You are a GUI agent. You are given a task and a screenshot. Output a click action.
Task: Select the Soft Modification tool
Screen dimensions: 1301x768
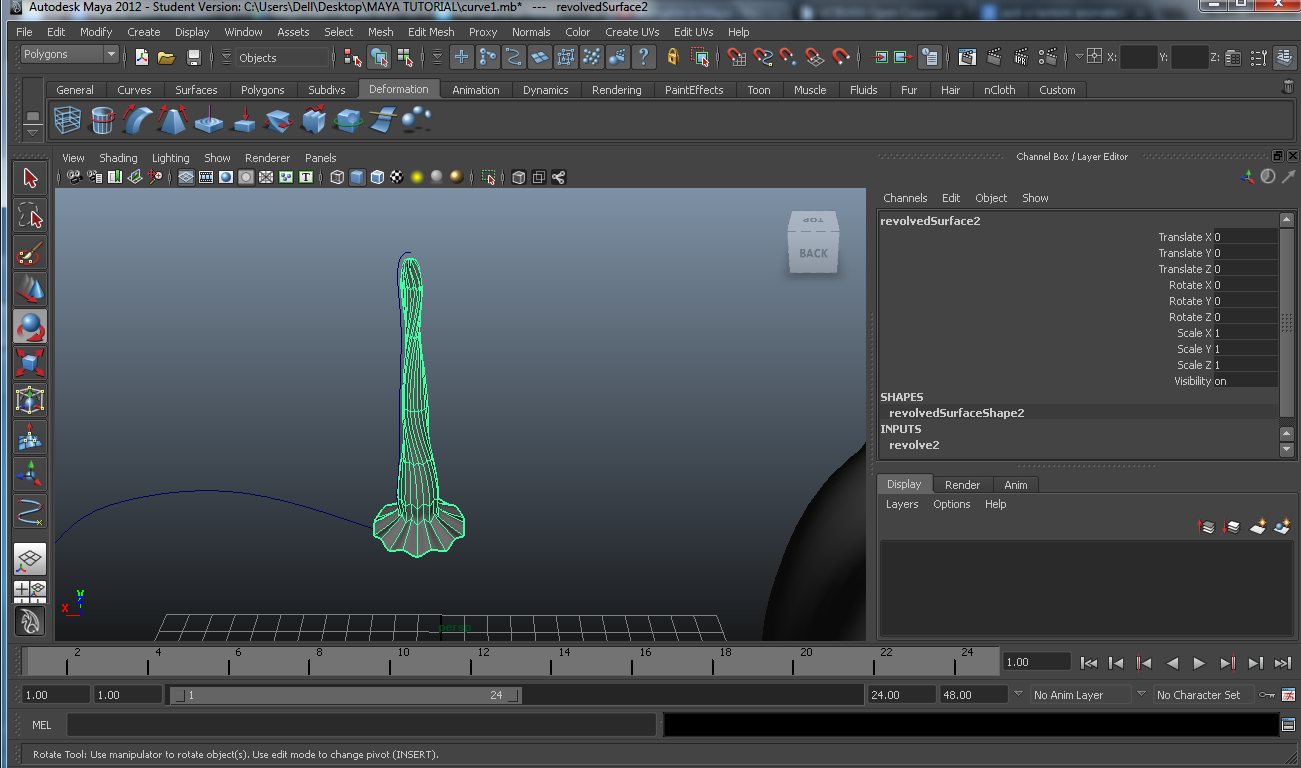(x=30, y=437)
